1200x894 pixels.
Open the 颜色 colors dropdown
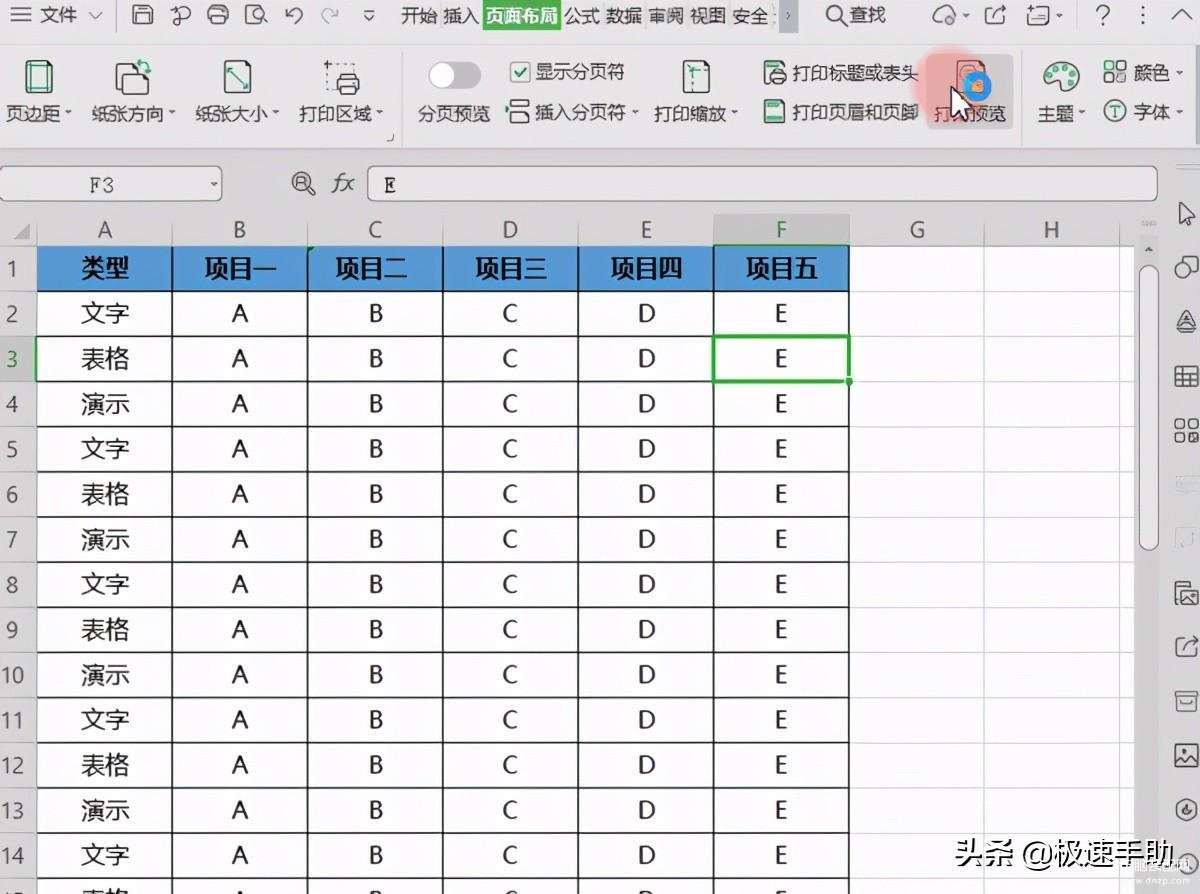coord(1180,73)
